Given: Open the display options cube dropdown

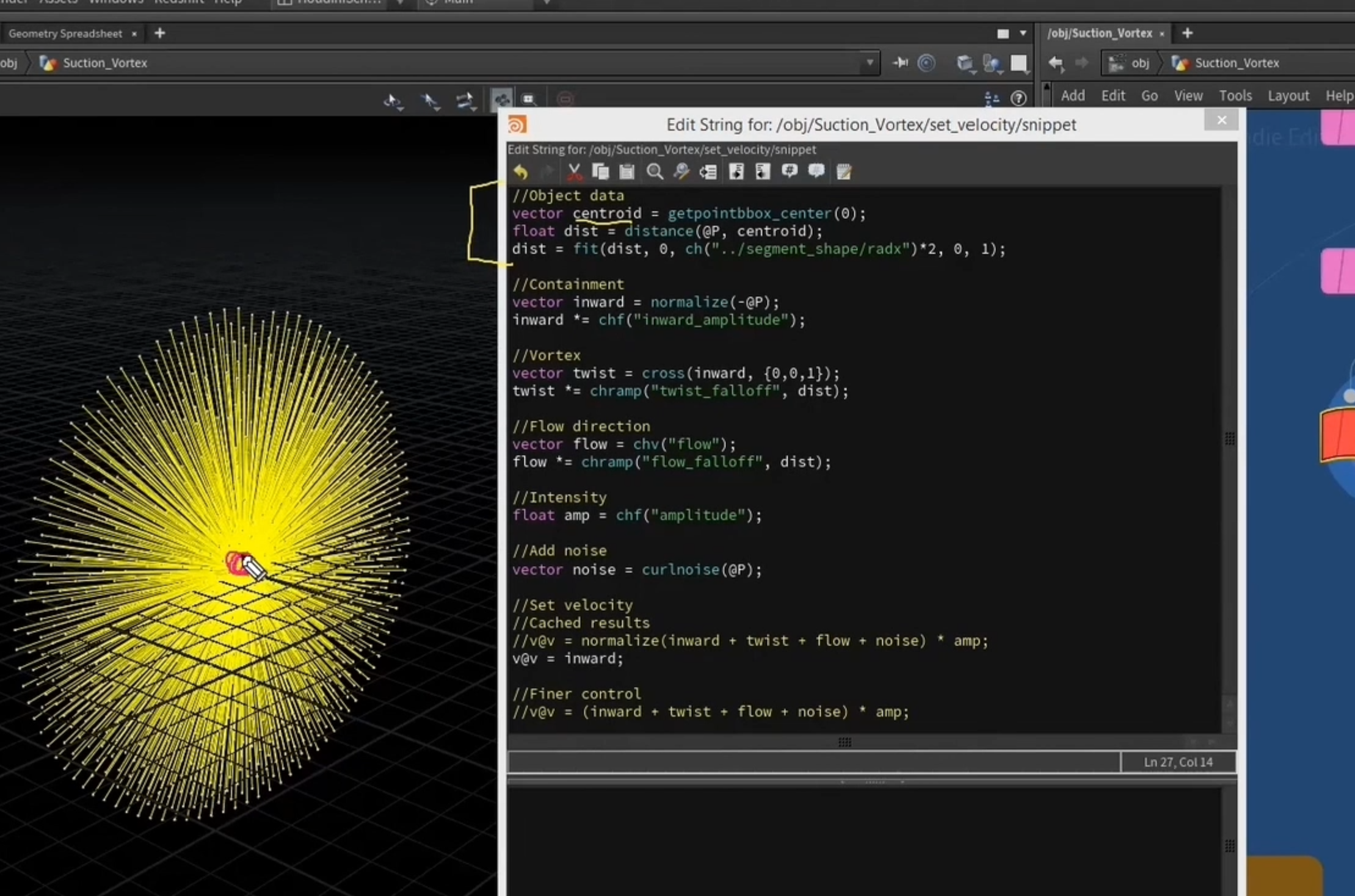Looking at the screenshot, I should point(965,63).
